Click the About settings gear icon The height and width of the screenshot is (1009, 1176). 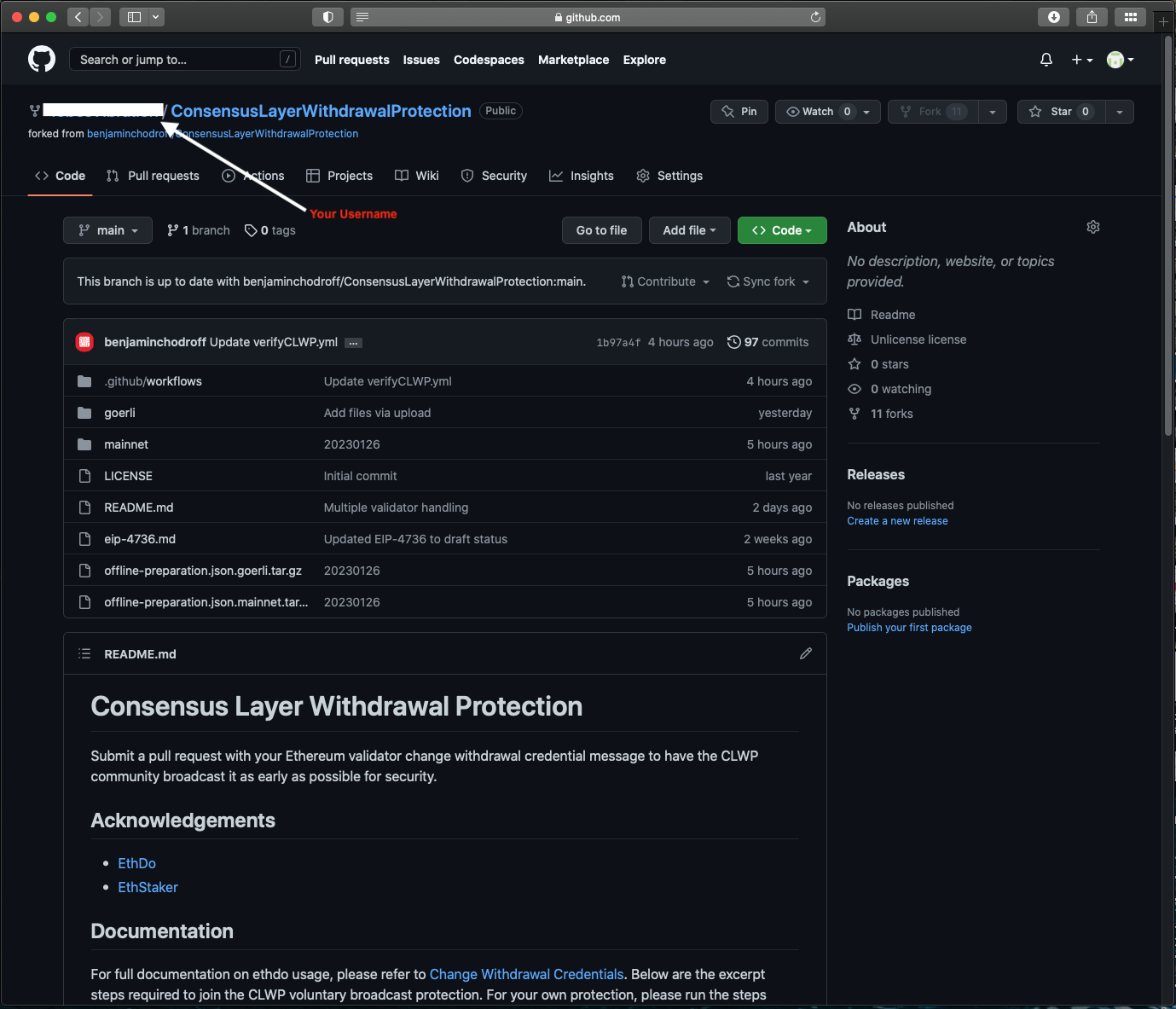click(1093, 227)
